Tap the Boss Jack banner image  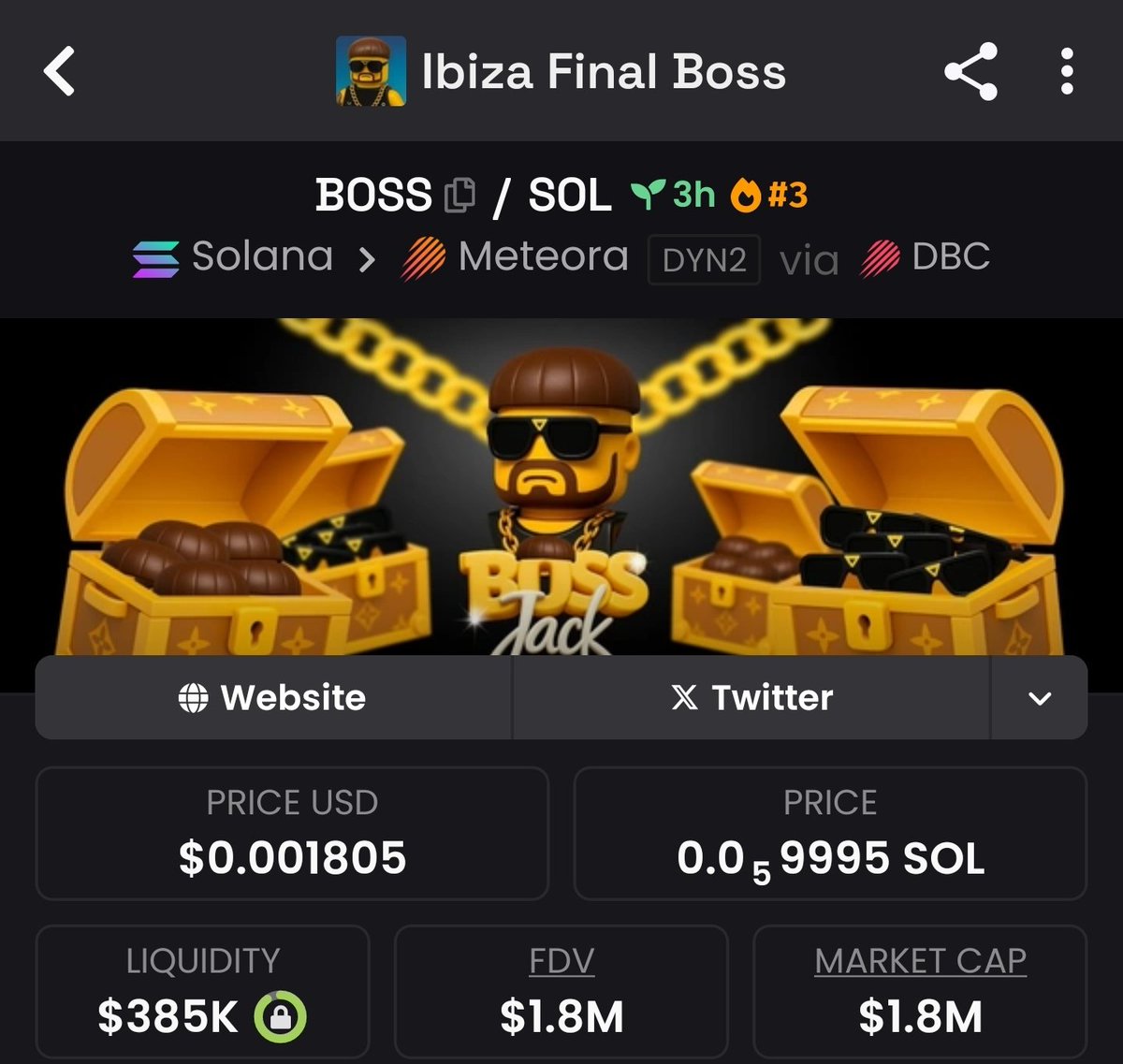(561, 487)
